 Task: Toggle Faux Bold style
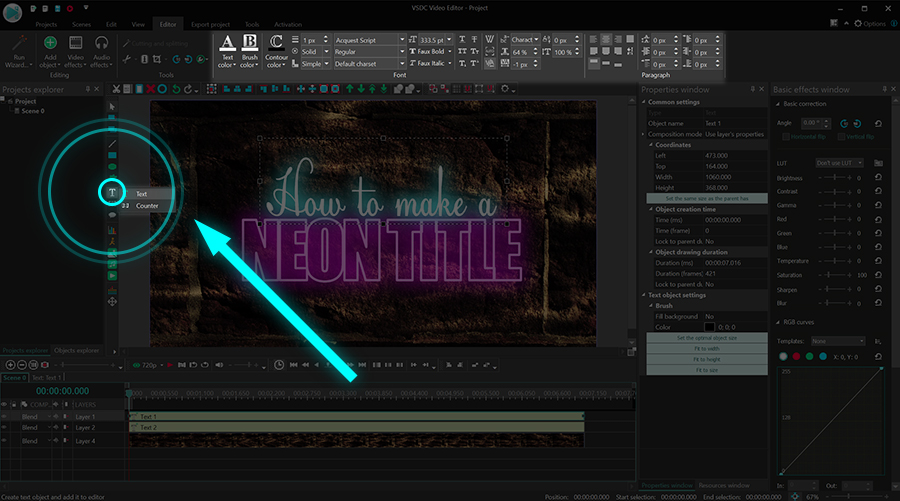[x=430, y=52]
